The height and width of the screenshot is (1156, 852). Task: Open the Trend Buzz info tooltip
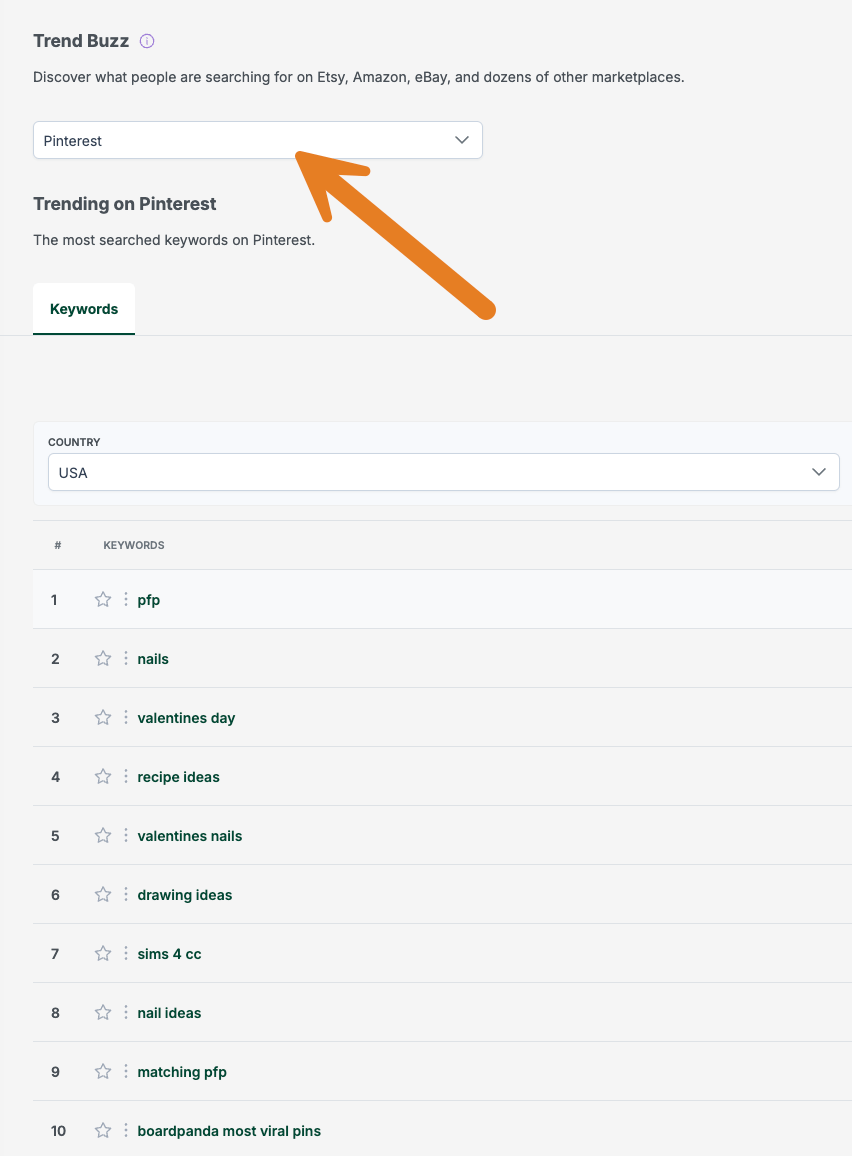pos(146,41)
